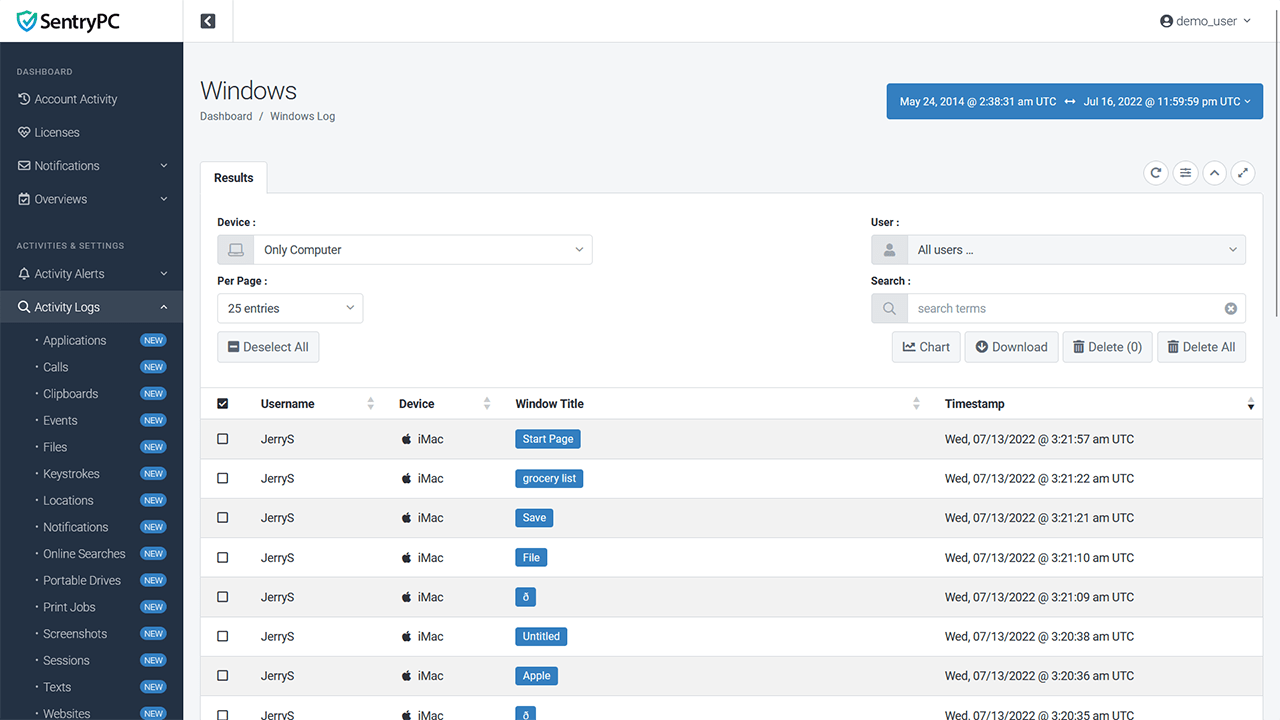This screenshot has width=1280, height=720.
Task: Click the SentryPC logo
Action: 69,21
